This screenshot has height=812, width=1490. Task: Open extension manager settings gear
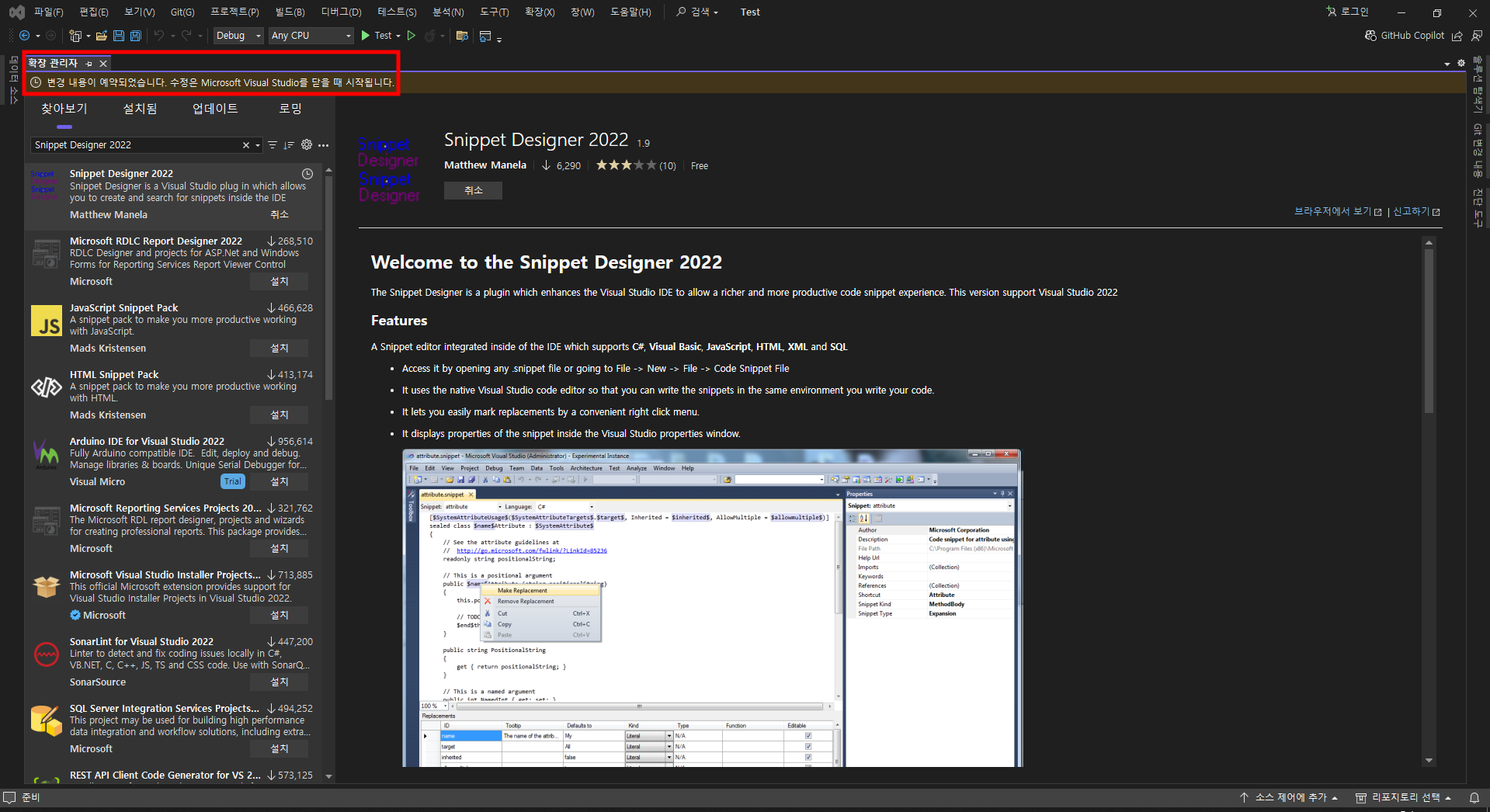307,144
